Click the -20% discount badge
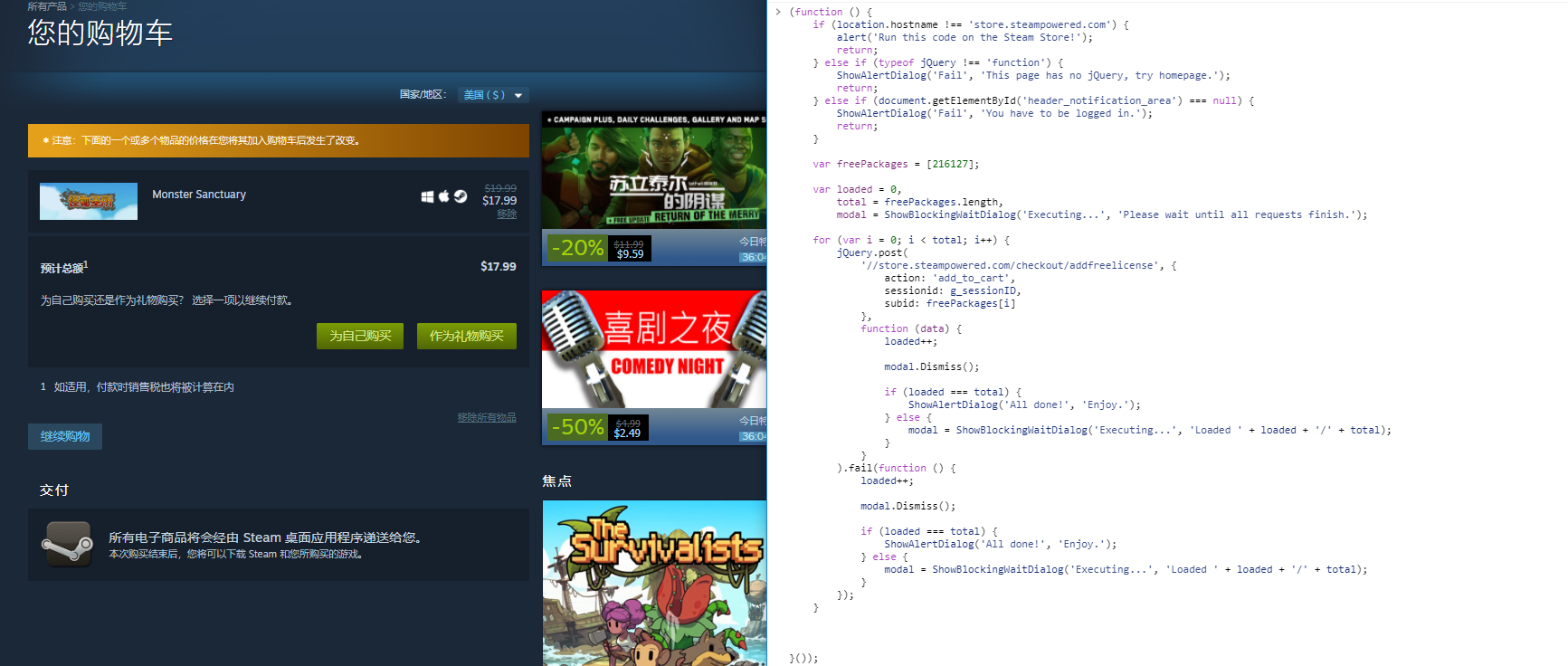 click(577, 248)
